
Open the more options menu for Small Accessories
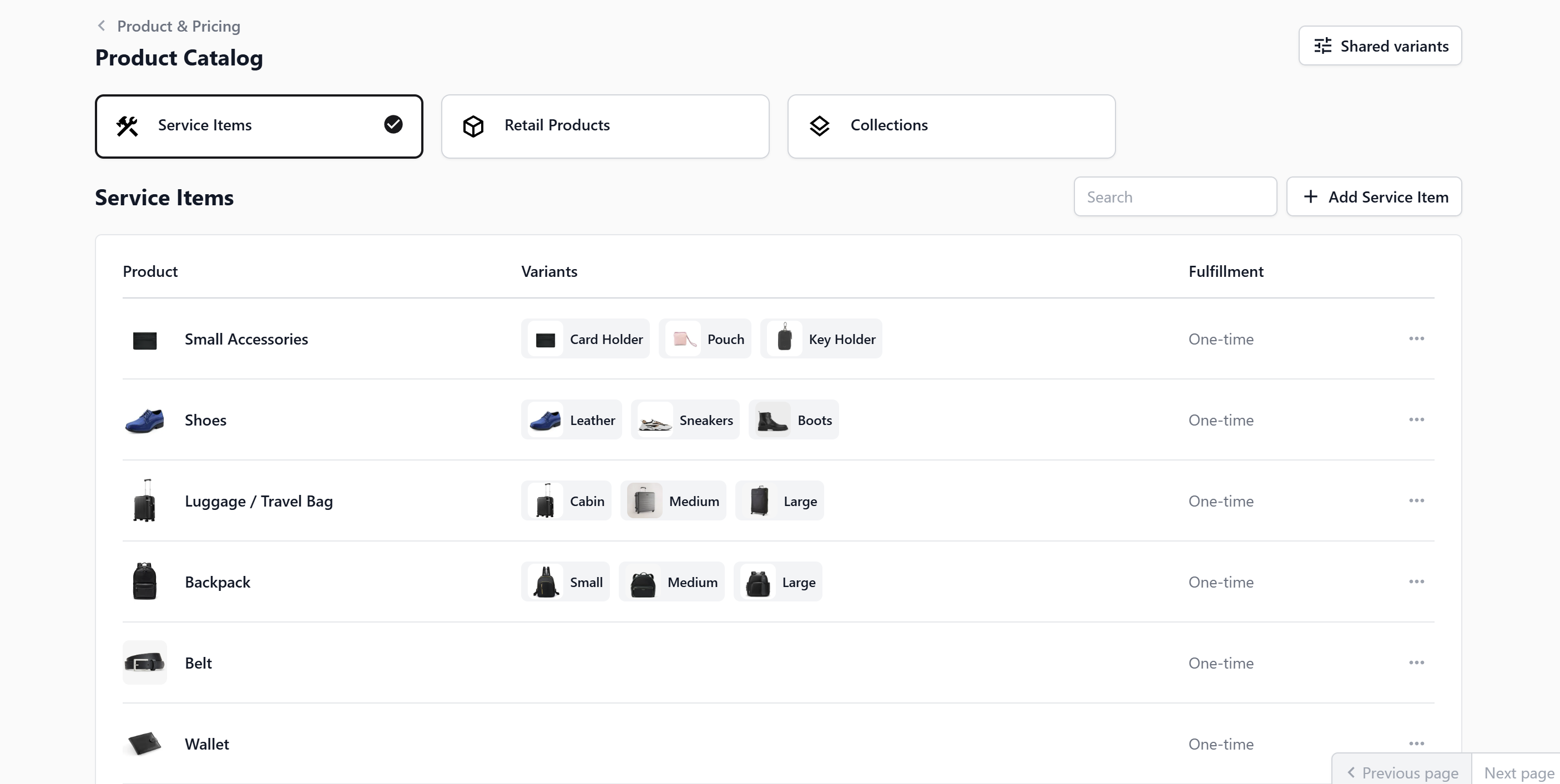(x=1416, y=338)
